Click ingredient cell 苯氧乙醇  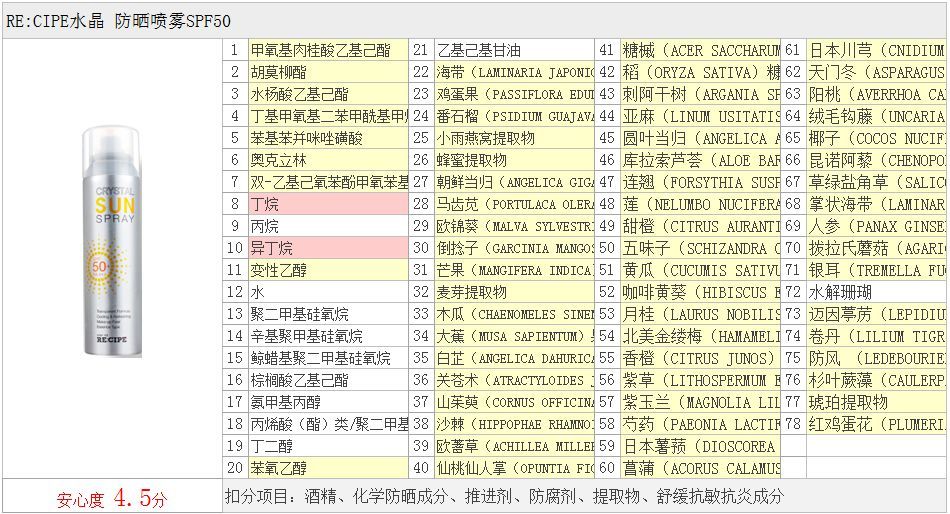[328, 468]
